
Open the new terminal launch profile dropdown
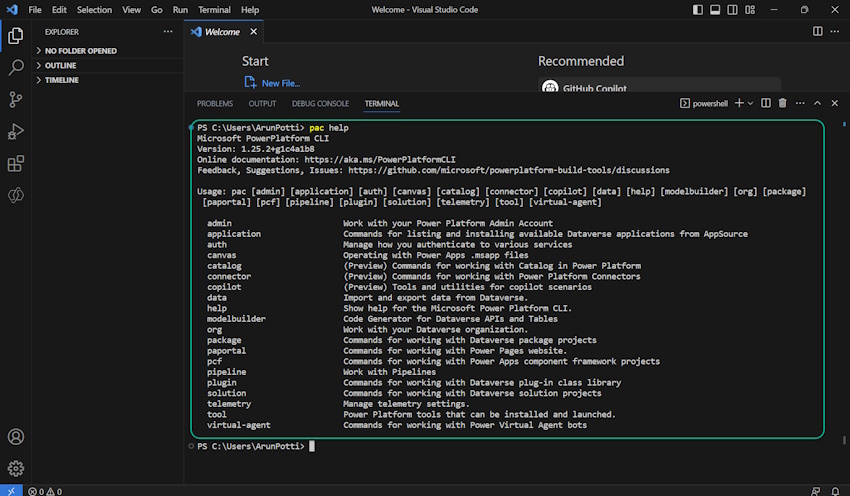coord(750,103)
